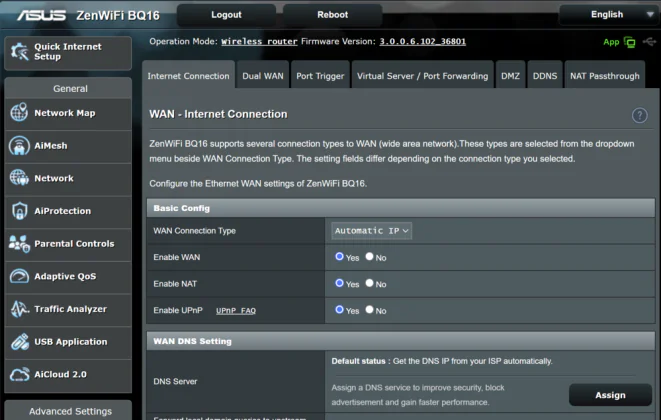Open the UPnP FAQ link
661x420 pixels.
[x=236, y=311]
